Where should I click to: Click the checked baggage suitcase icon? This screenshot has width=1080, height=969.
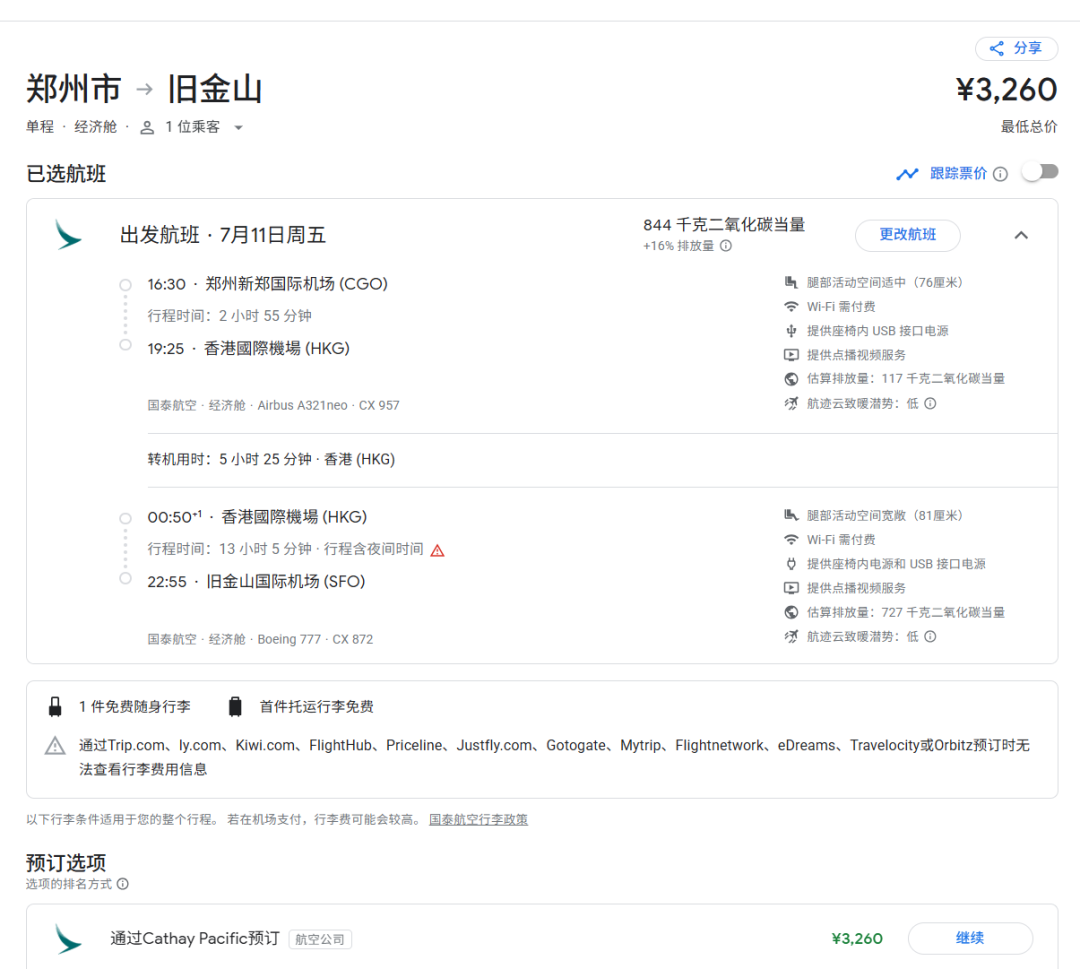(x=235, y=707)
